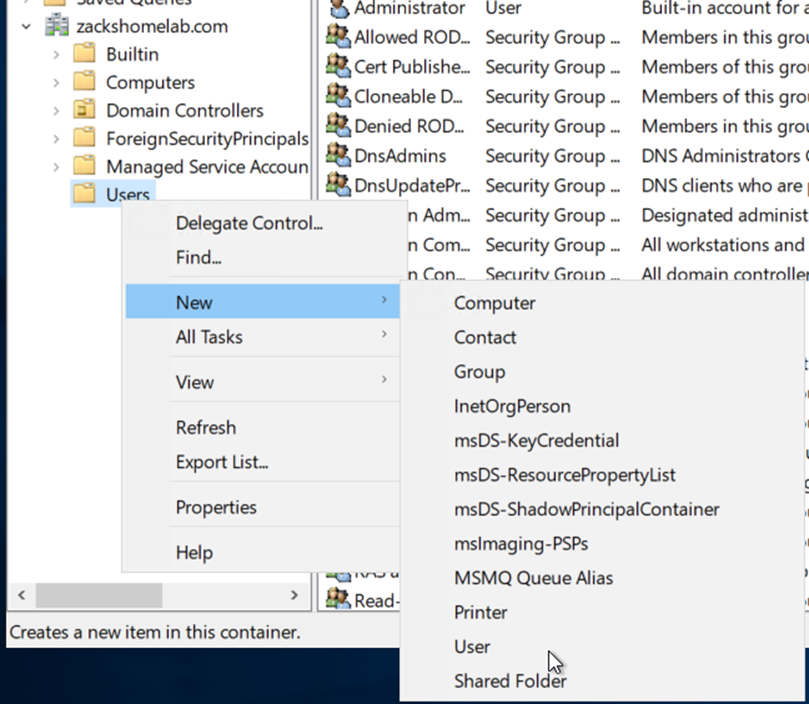
Task: Click the DnsAdmins name text
Action: pyautogui.click(x=400, y=156)
